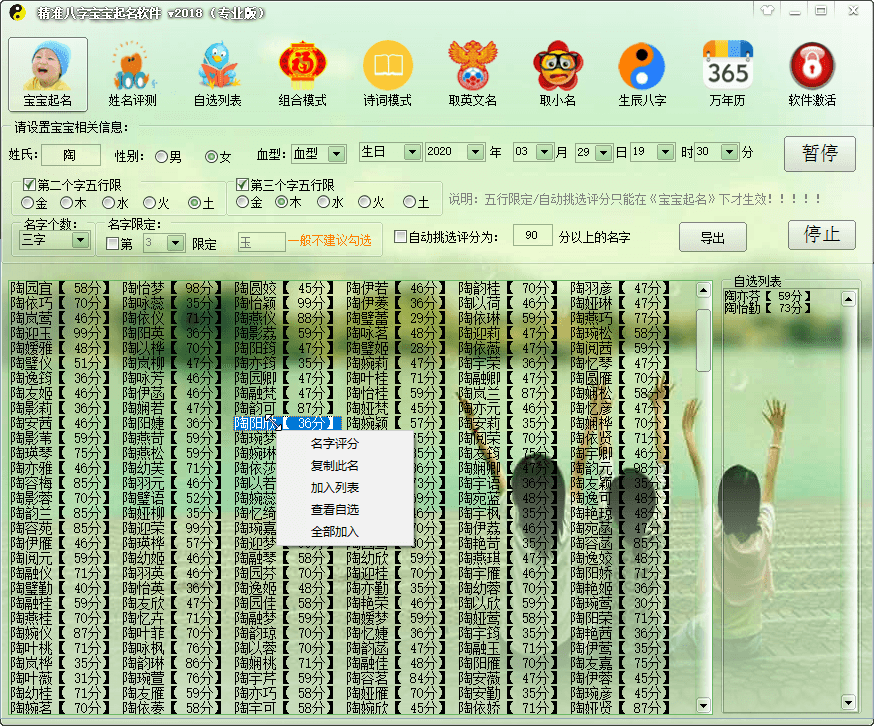Viewport: 874px width, 726px height.
Task: Open the 生辰八字 birth chart tool
Action: [642, 73]
